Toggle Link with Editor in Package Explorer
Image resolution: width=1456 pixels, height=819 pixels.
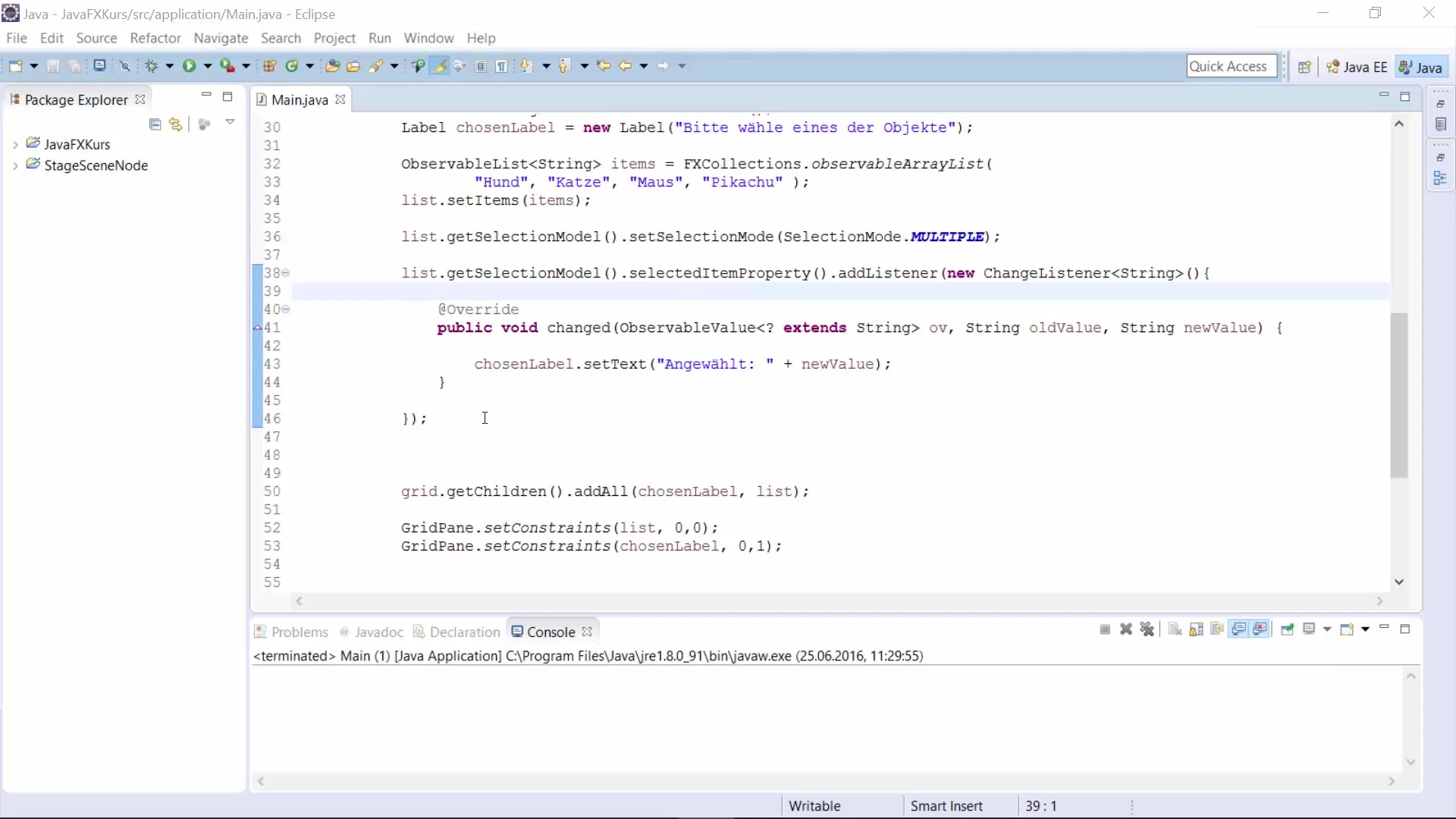[x=176, y=124]
